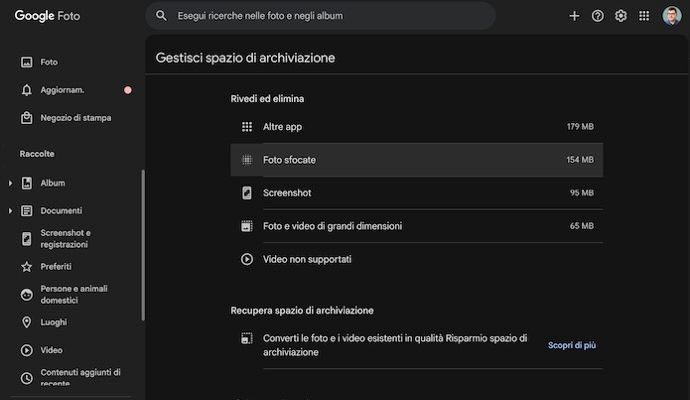This screenshot has height=400, width=690.
Task: Select Screenshot e registrazioni in sidebar
Action: pyautogui.click(x=65, y=239)
